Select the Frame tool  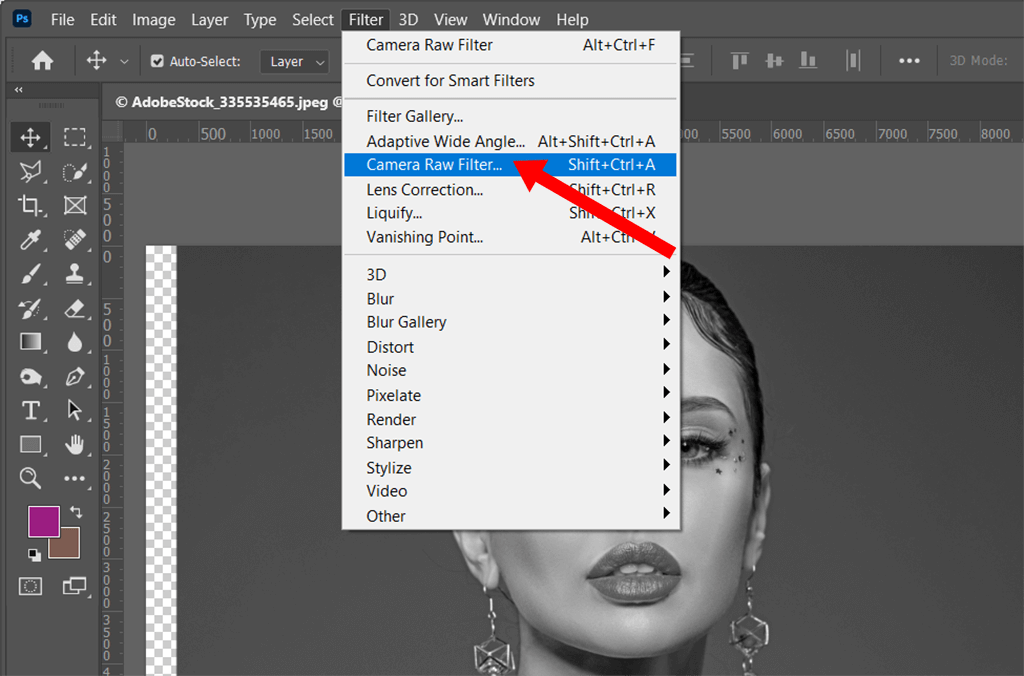tap(74, 206)
